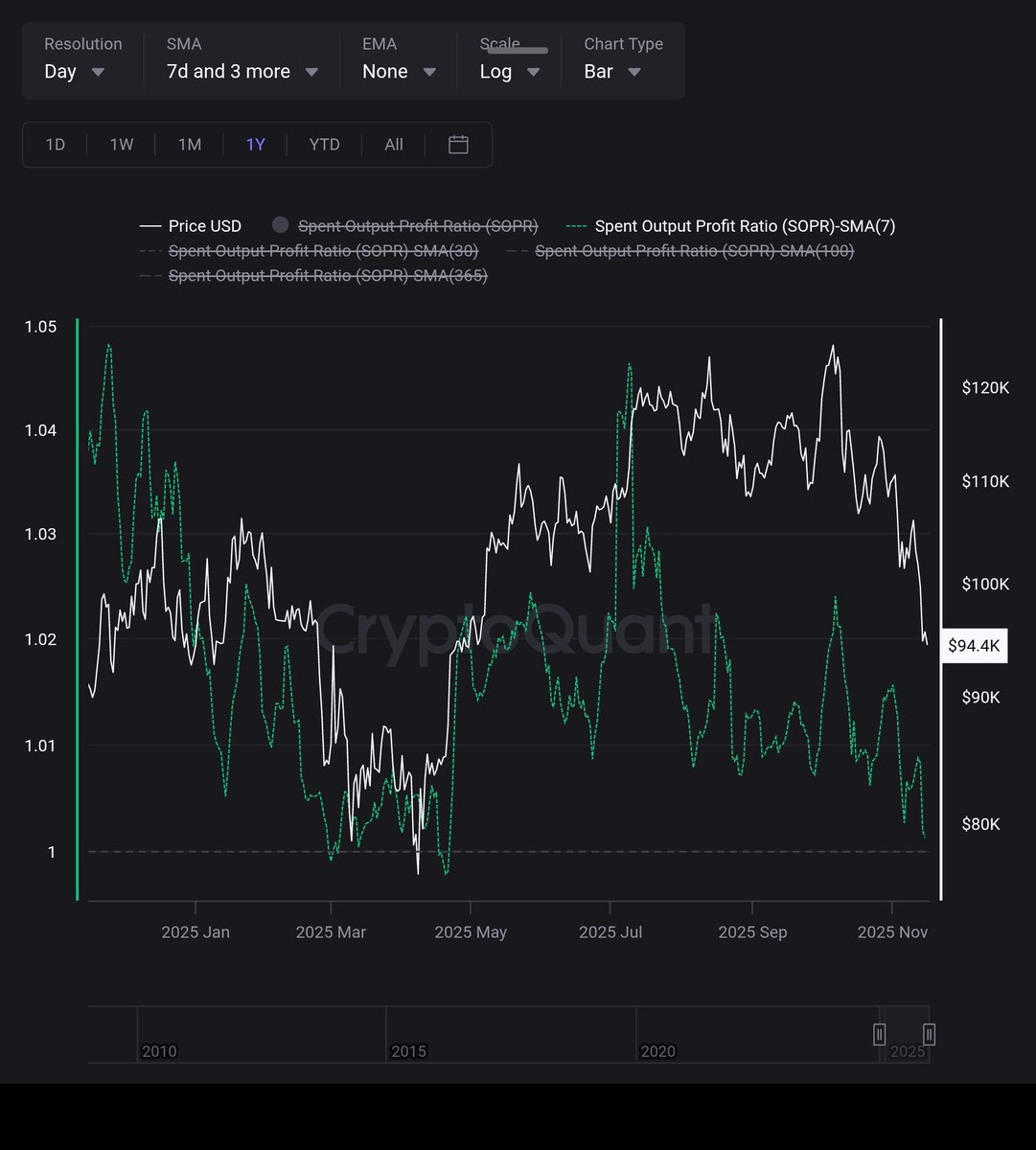Select the YTD time range tab

click(324, 144)
